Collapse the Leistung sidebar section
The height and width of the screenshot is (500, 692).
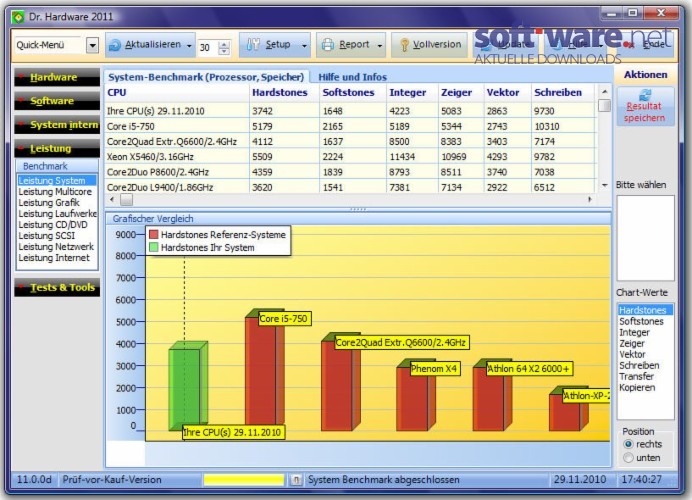pos(57,148)
